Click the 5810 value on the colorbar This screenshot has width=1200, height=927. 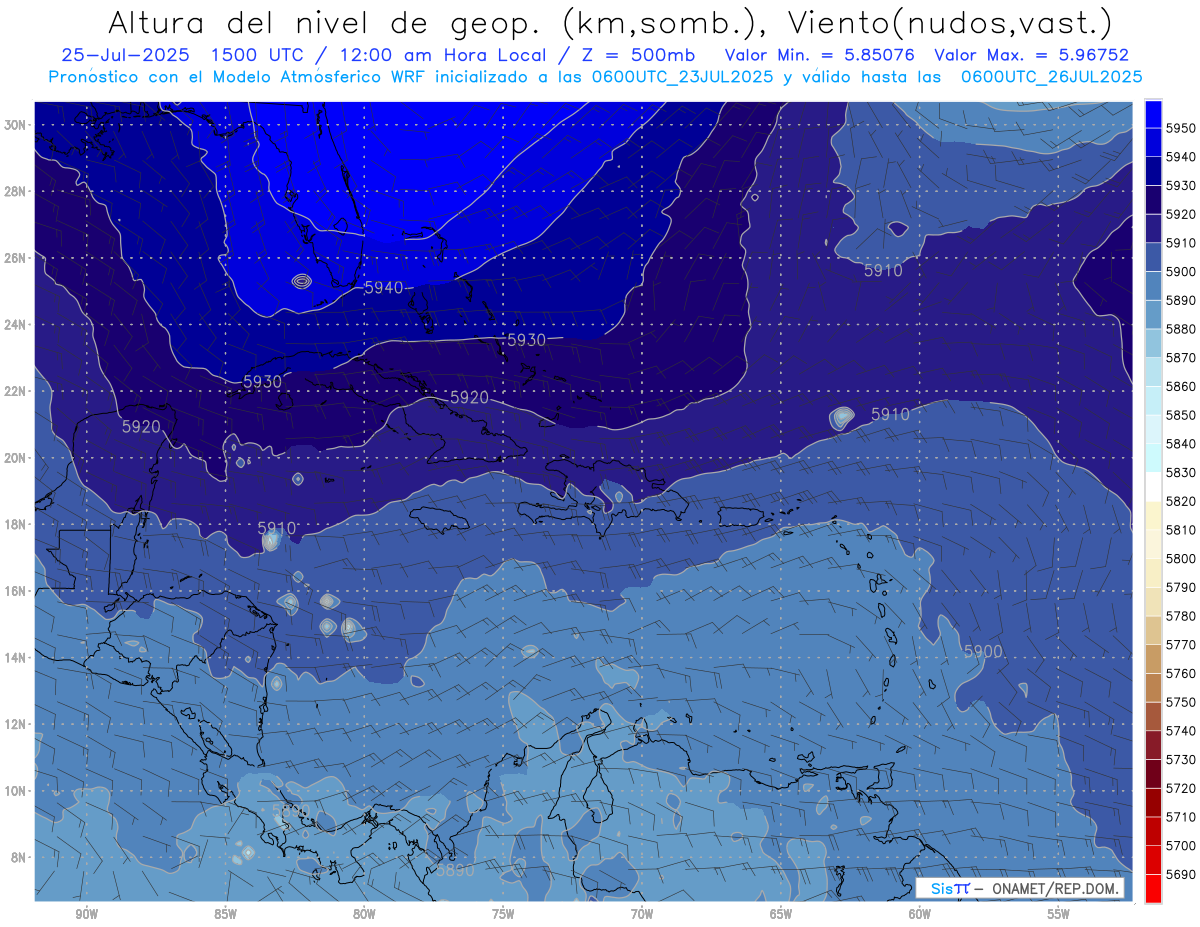tap(1181, 530)
